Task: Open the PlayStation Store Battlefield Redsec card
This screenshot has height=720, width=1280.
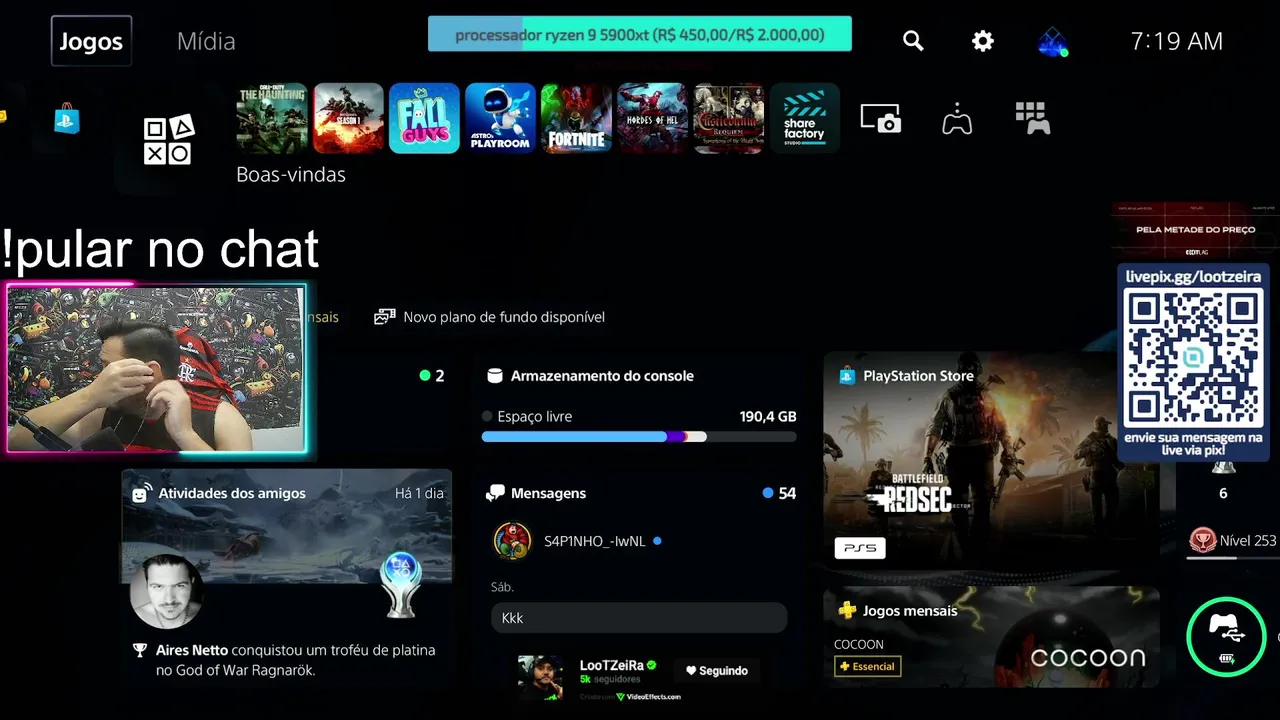Action: [991, 461]
